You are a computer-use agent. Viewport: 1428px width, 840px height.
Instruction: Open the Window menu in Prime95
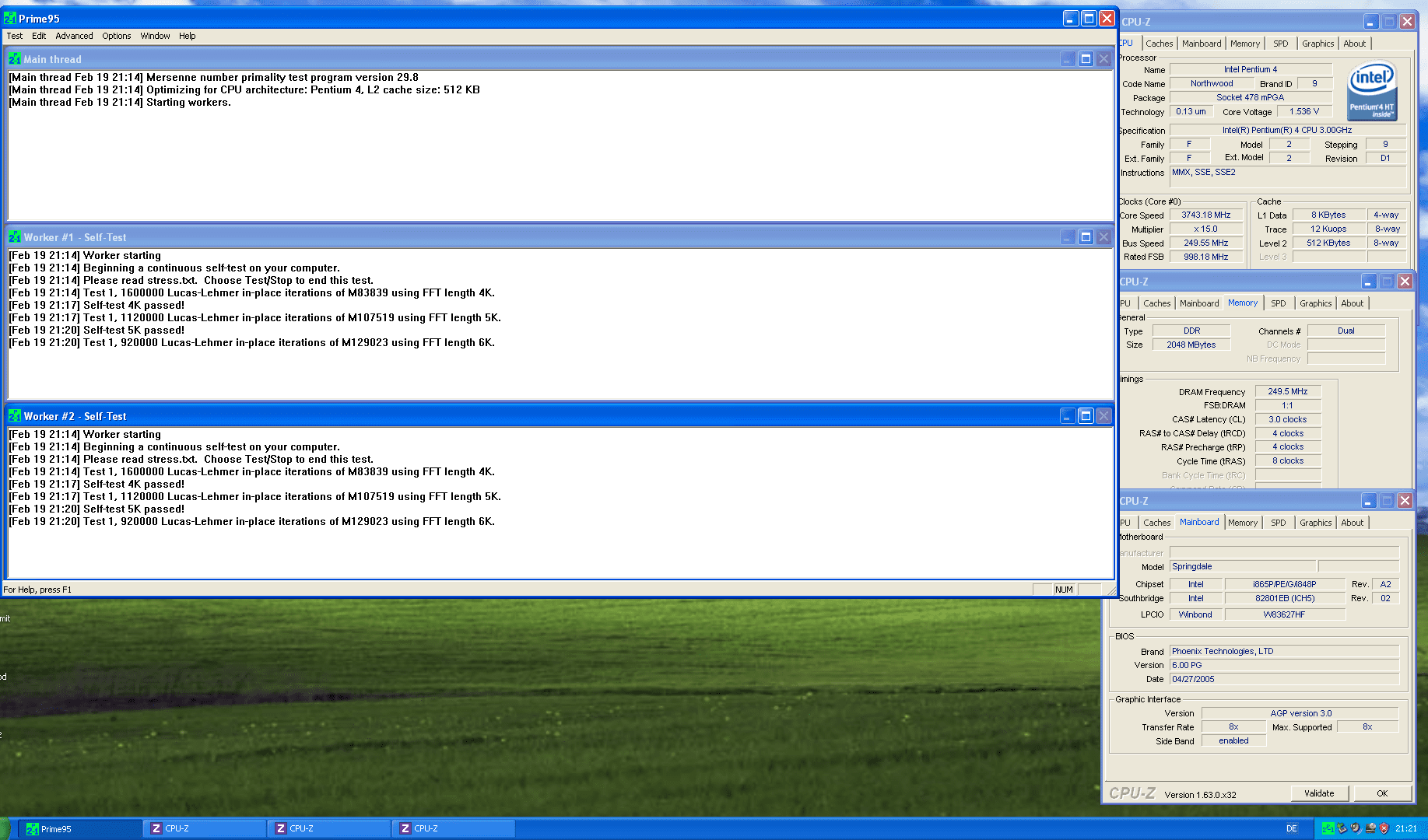click(x=155, y=36)
